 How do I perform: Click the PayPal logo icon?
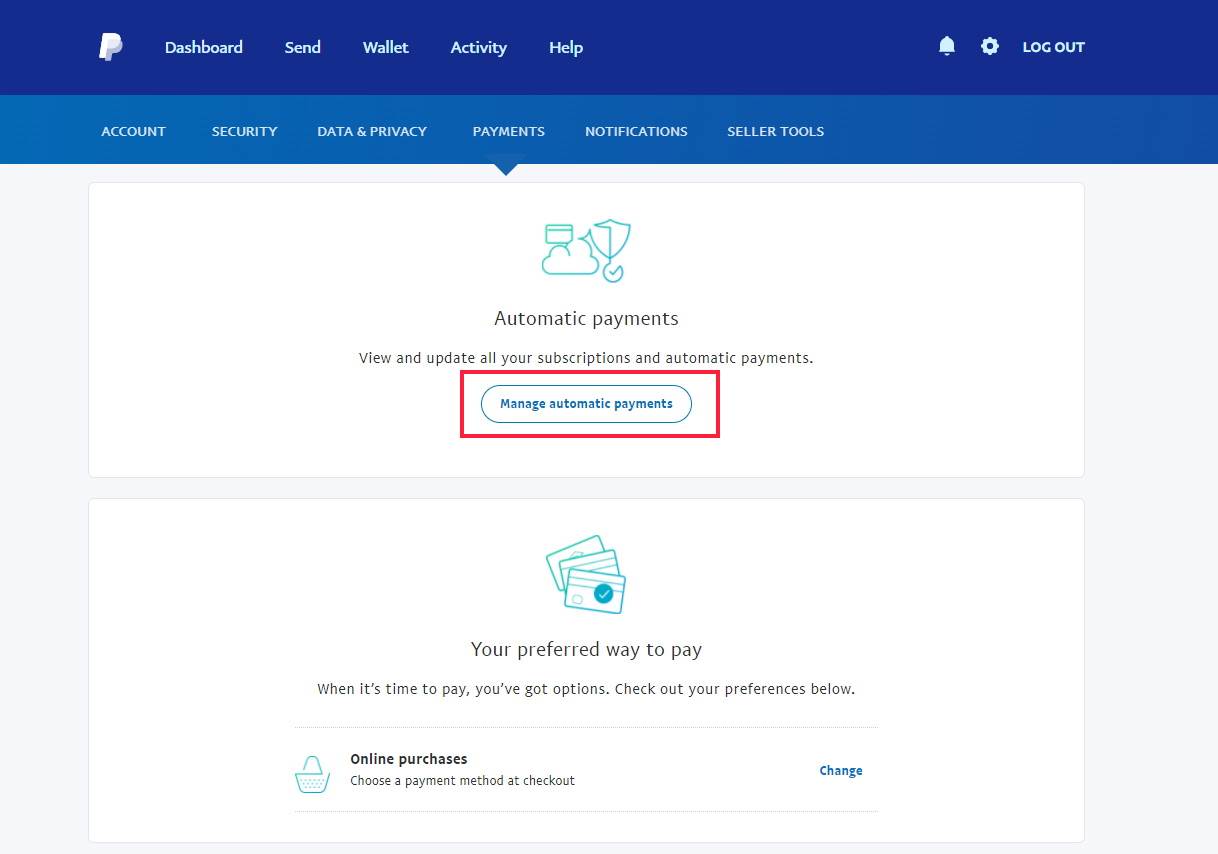pyautogui.click(x=110, y=47)
